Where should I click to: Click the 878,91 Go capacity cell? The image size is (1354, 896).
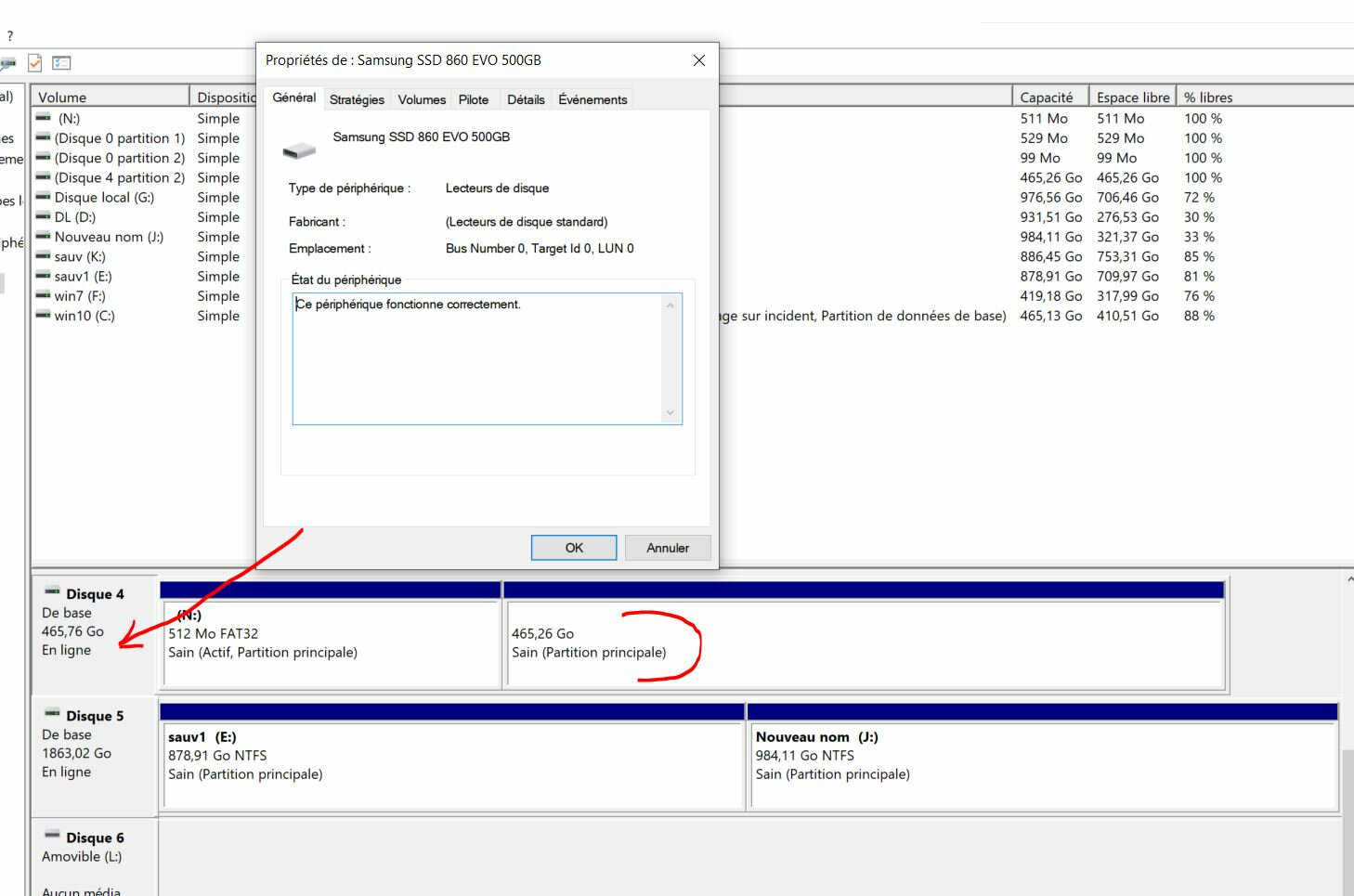1050,277
